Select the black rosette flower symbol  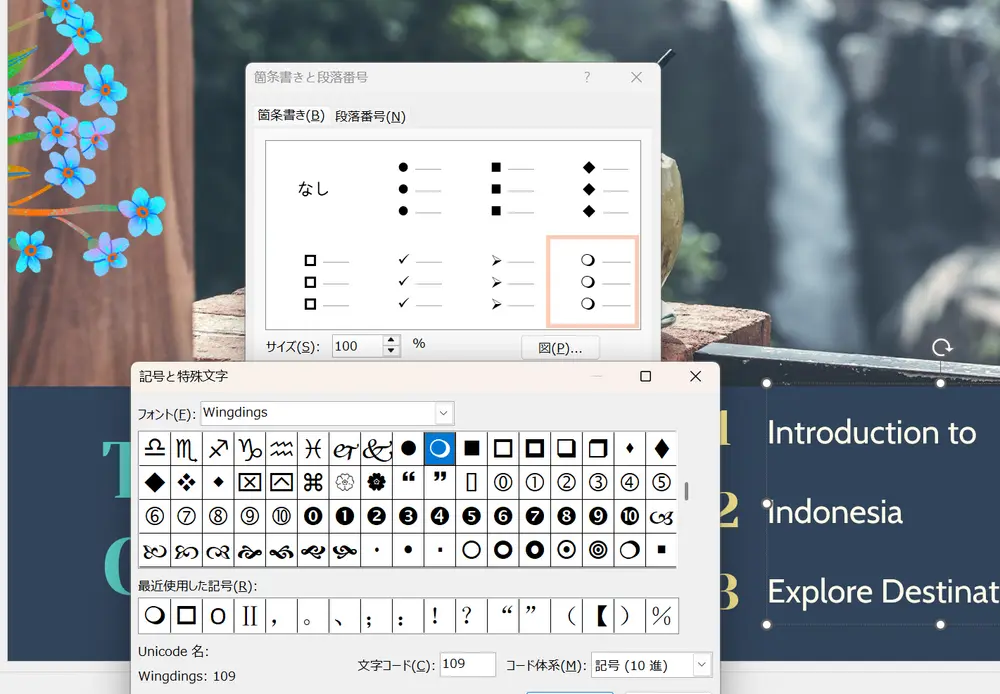click(376, 482)
